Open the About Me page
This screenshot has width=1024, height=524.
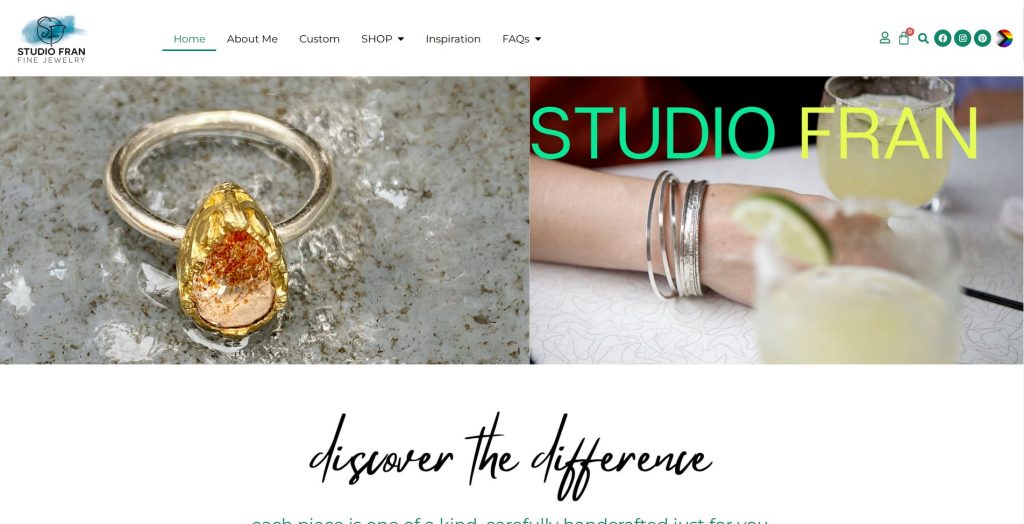(252, 39)
